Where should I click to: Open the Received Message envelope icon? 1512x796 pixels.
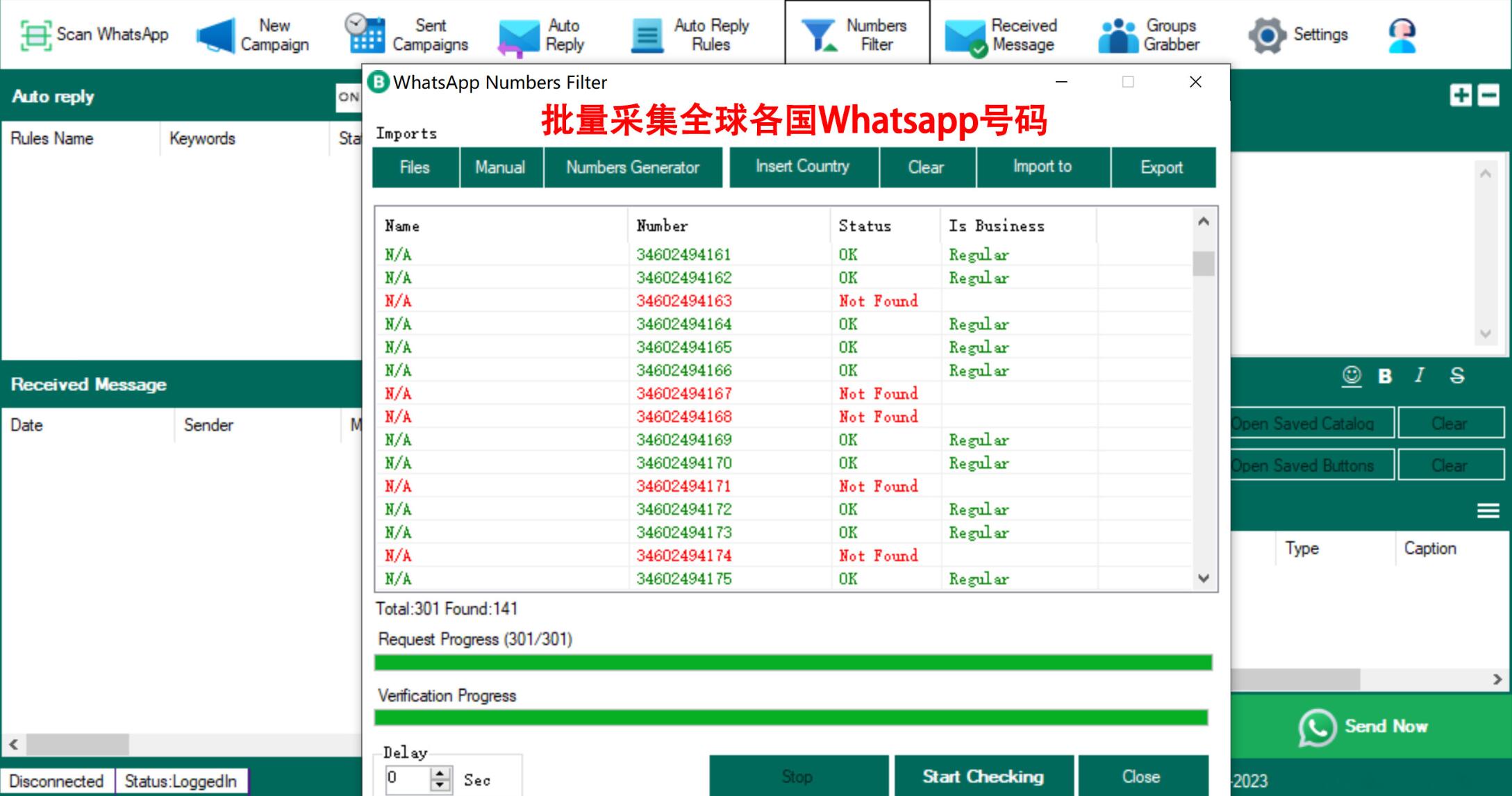point(965,38)
